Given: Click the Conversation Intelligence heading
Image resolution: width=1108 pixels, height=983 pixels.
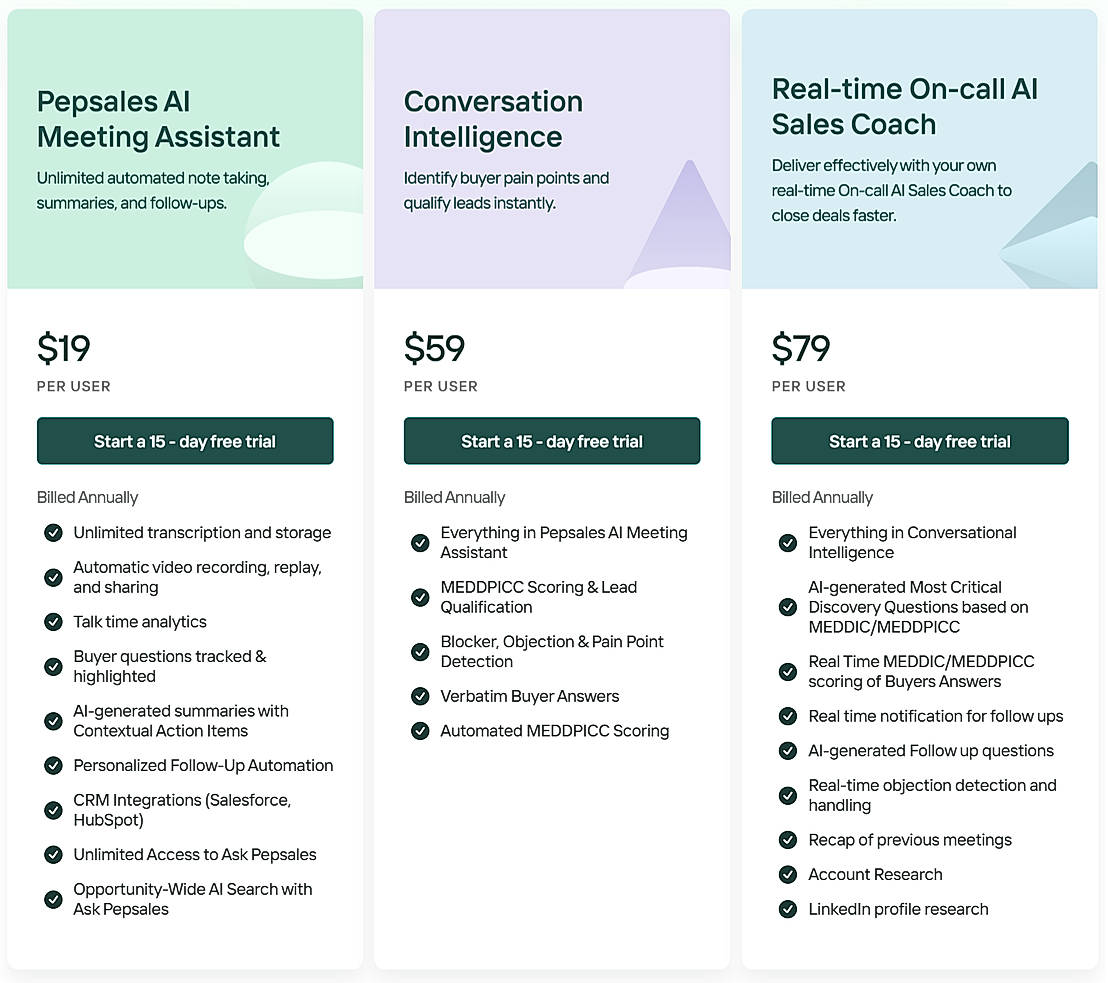Looking at the screenshot, I should (493, 119).
